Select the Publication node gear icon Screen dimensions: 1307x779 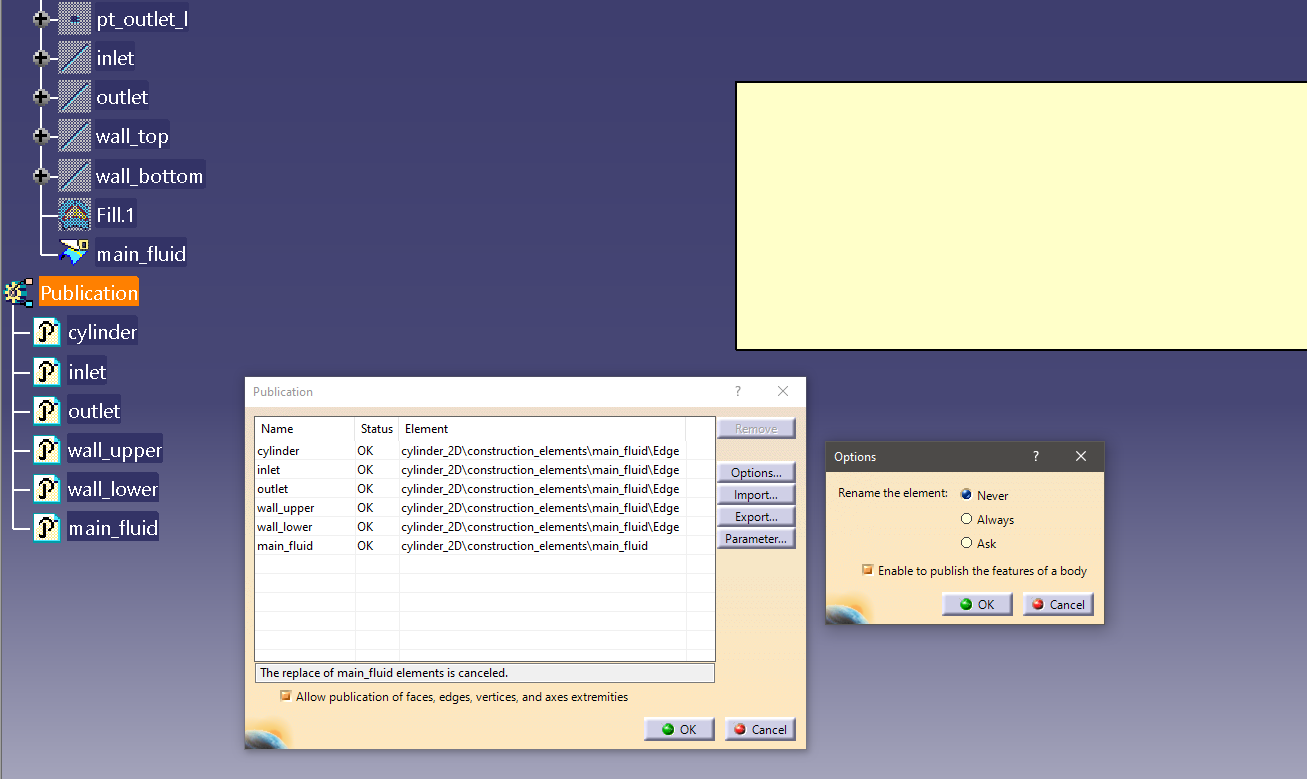(x=18, y=293)
